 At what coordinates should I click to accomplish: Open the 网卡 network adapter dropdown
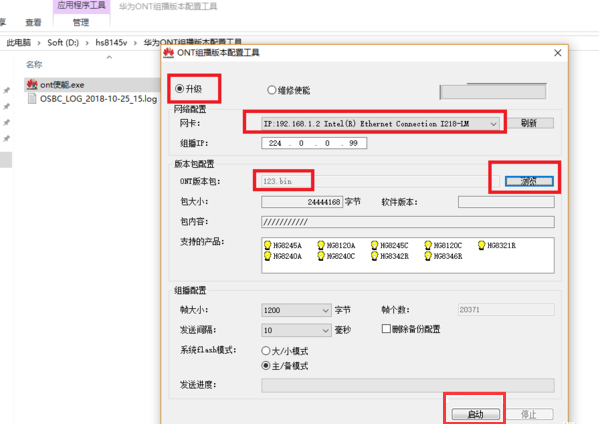tap(380, 124)
